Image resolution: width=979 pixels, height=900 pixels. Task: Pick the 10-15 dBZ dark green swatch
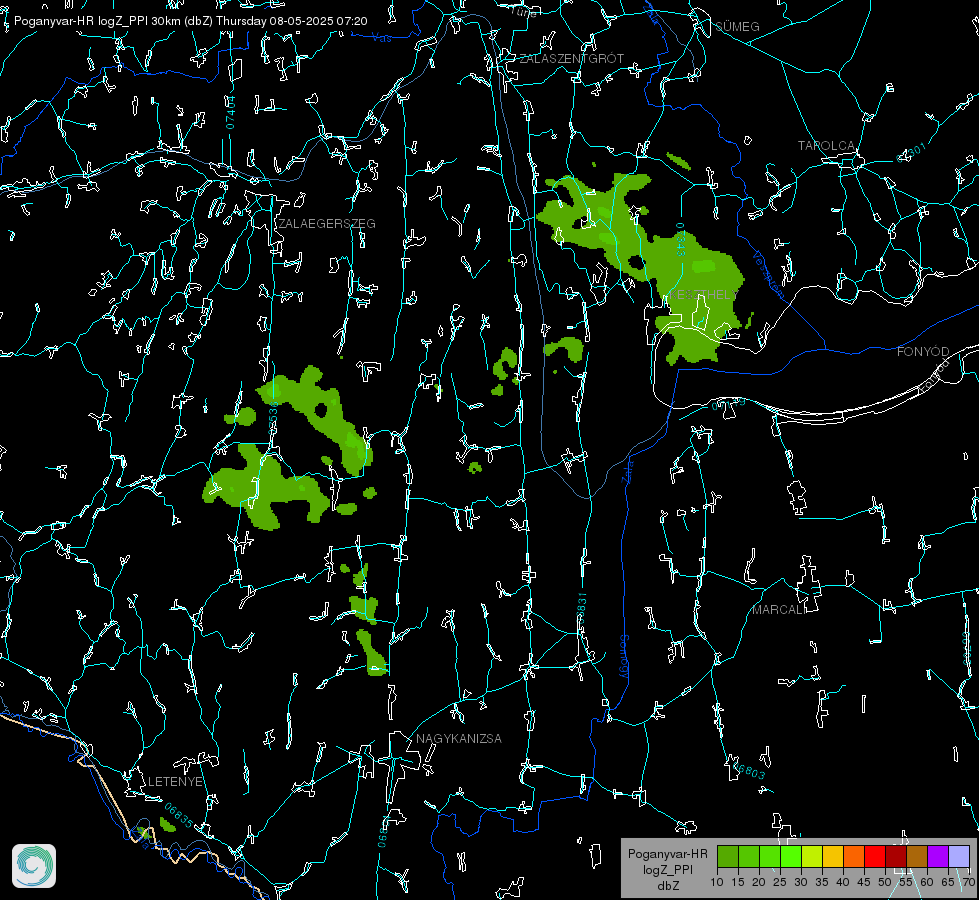728,856
